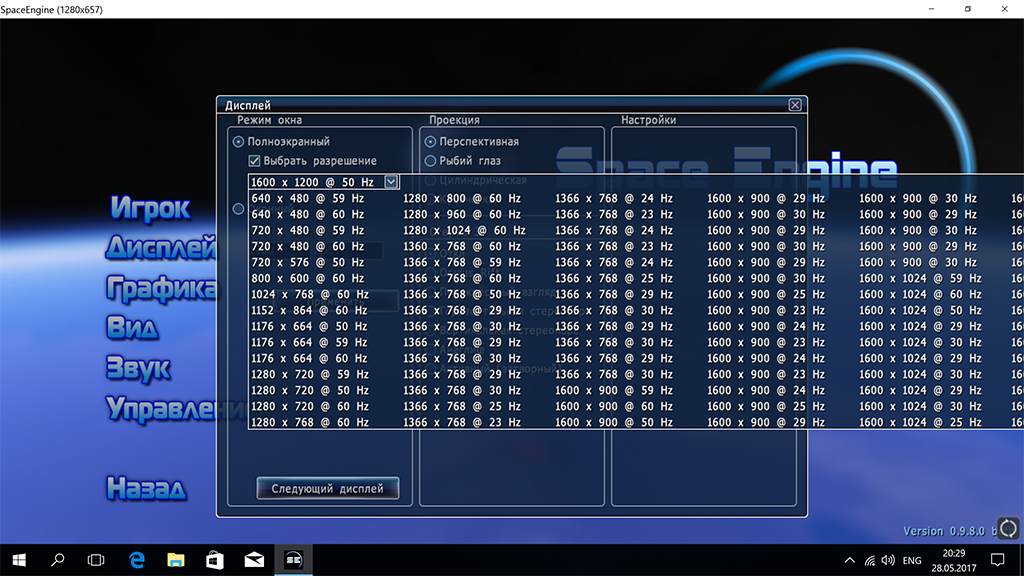Choose 1600 x 1024 @ 59 Hz
This screenshot has height=576, width=1024.
[x=920, y=278]
